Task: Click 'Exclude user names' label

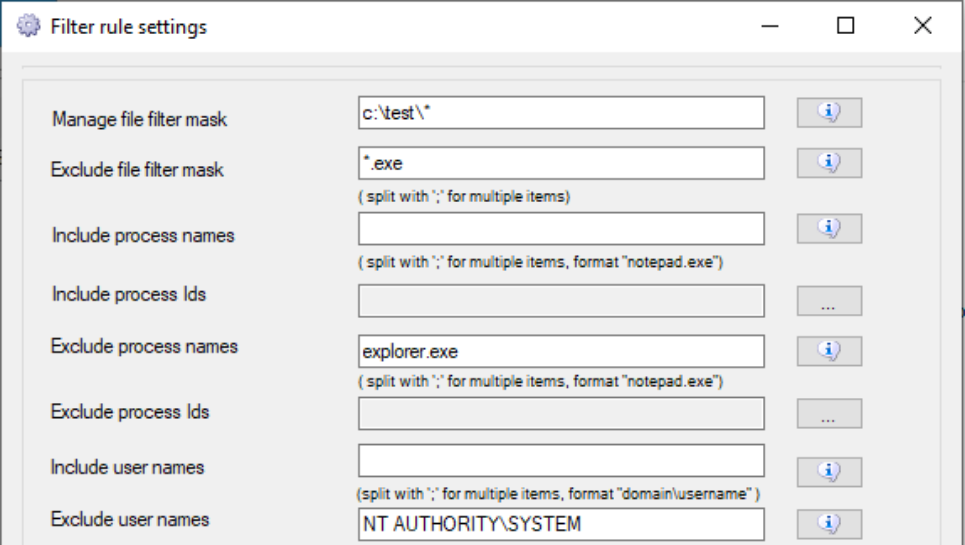Action: tap(130, 519)
